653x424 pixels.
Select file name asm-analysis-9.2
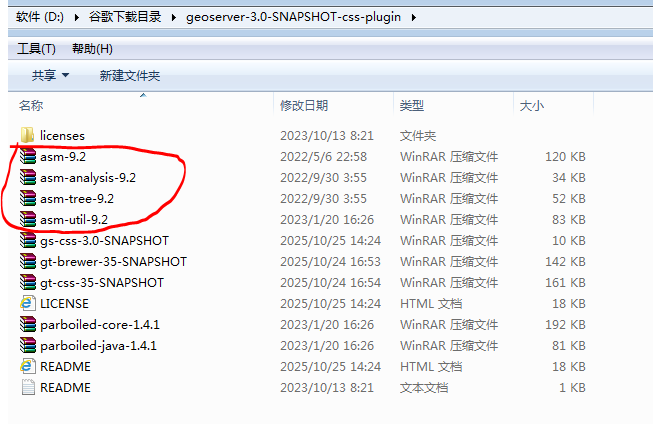click(88, 178)
